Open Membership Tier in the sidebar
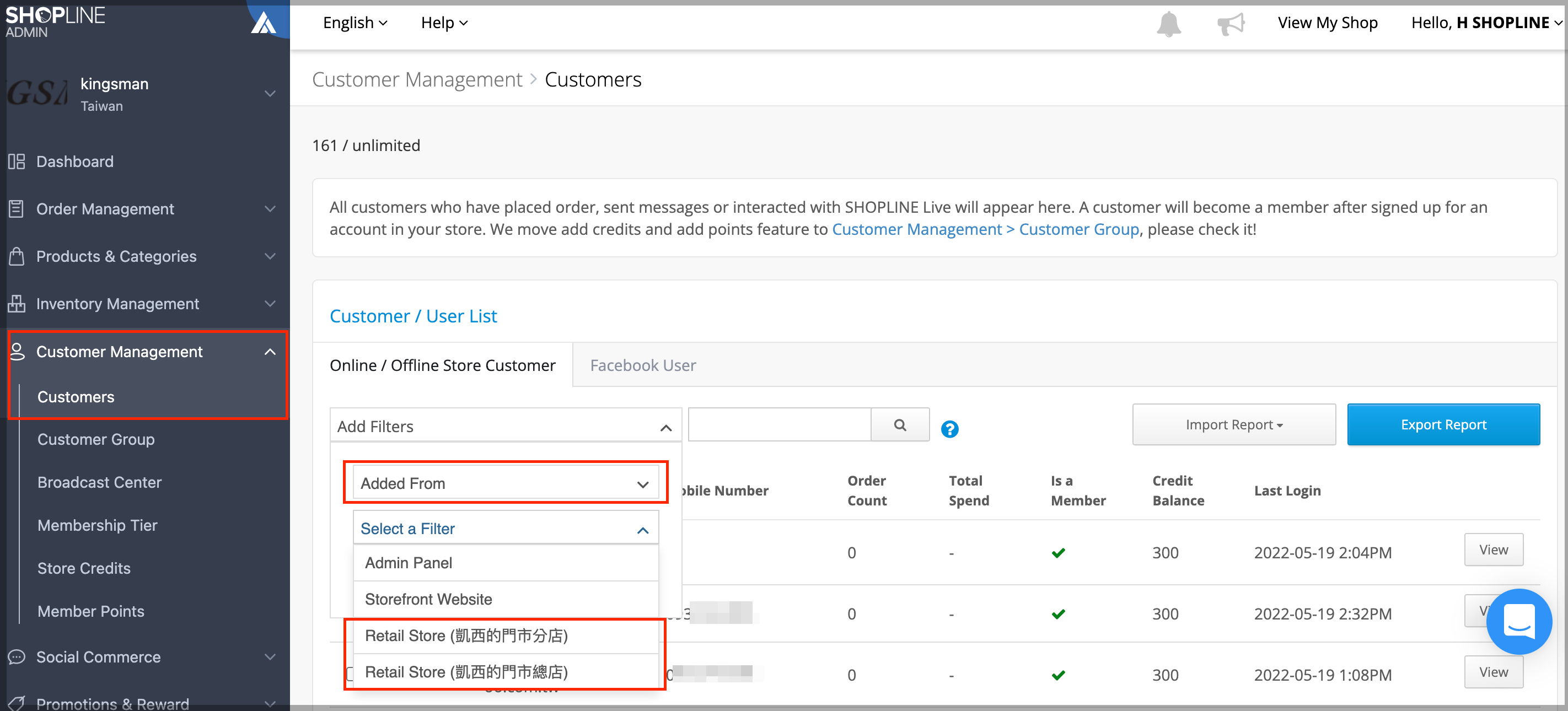Screen dimensions: 1568x711 [97, 525]
